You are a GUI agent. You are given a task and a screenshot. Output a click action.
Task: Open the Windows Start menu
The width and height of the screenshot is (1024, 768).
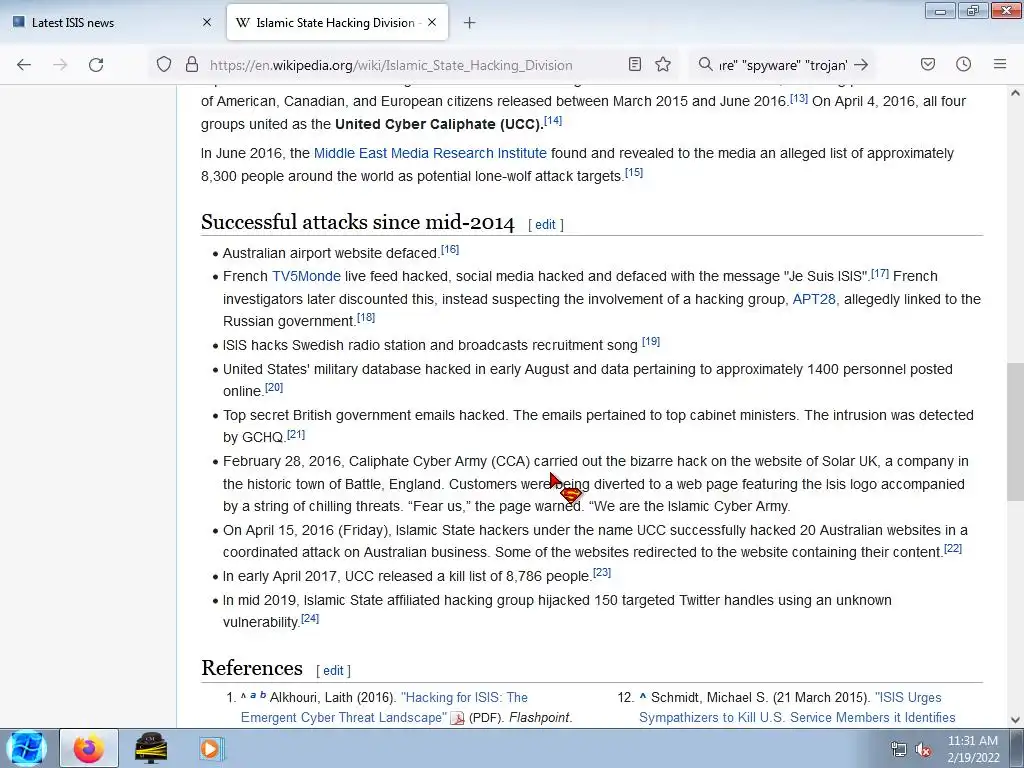click(x=26, y=748)
